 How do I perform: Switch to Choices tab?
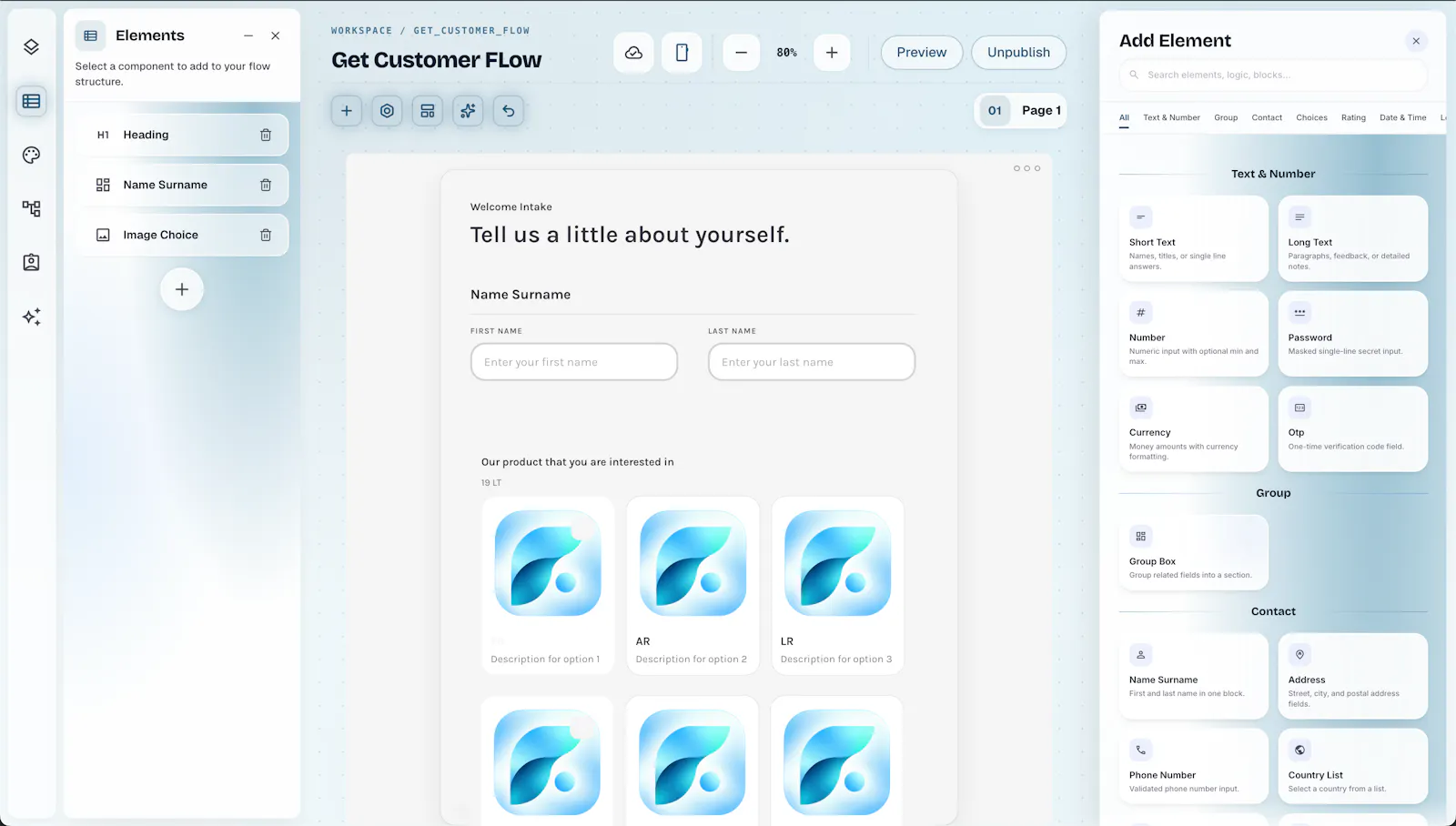point(1311,117)
